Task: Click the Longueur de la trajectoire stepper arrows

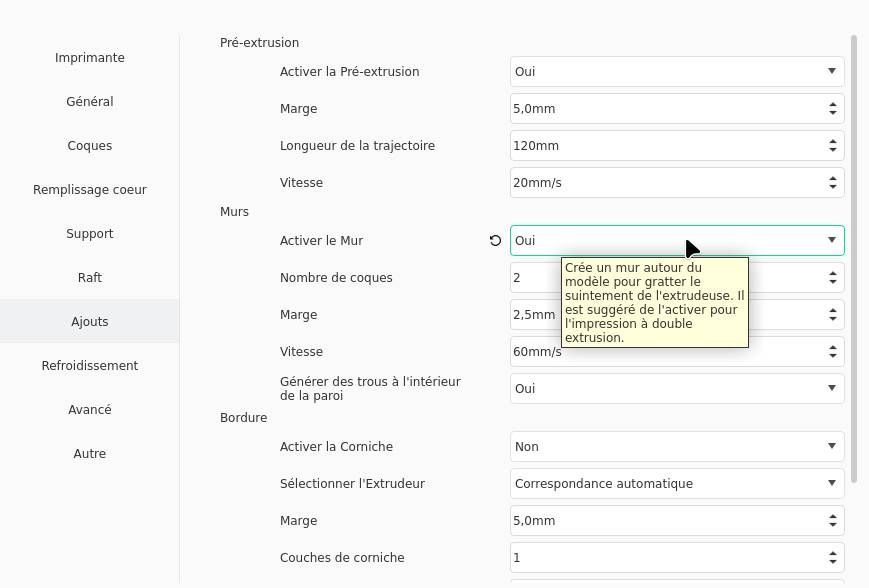Action: pyautogui.click(x=832, y=146)
